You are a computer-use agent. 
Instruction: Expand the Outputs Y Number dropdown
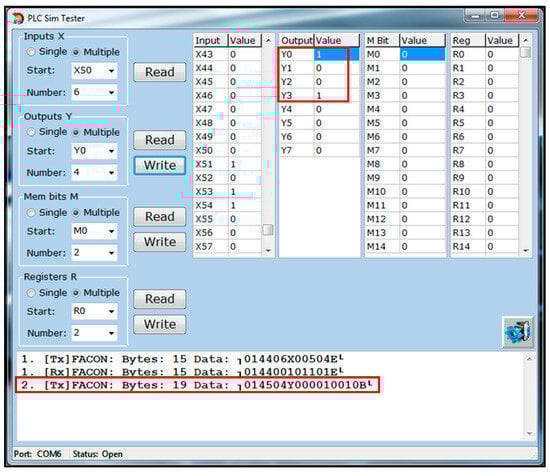coord(94,172)
